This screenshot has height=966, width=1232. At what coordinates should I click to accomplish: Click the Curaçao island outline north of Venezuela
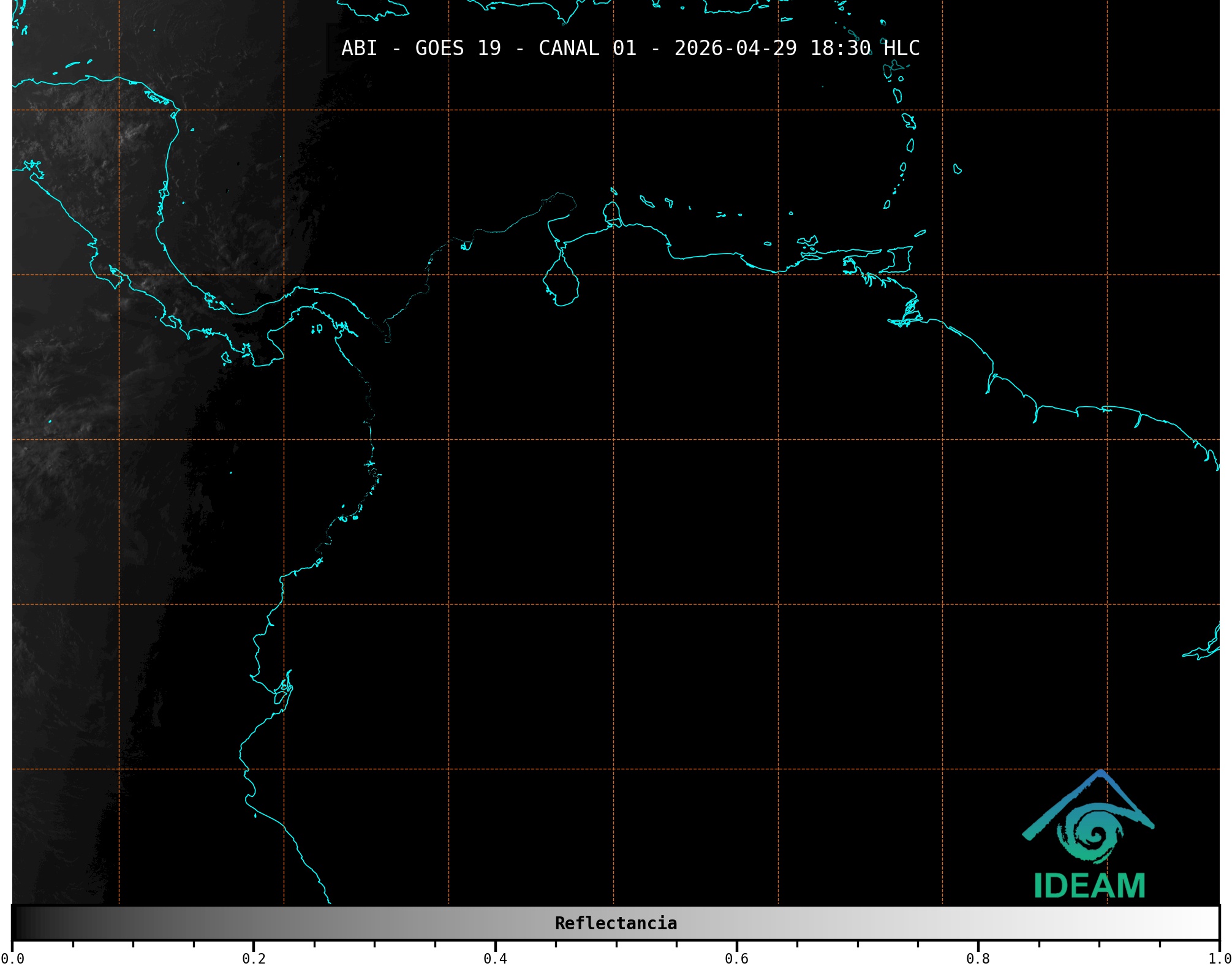click(646, 200)
